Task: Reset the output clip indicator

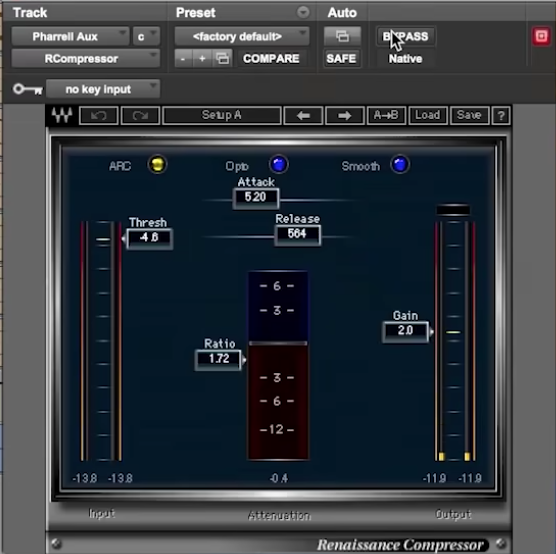Action: click(x=453, y=210)
